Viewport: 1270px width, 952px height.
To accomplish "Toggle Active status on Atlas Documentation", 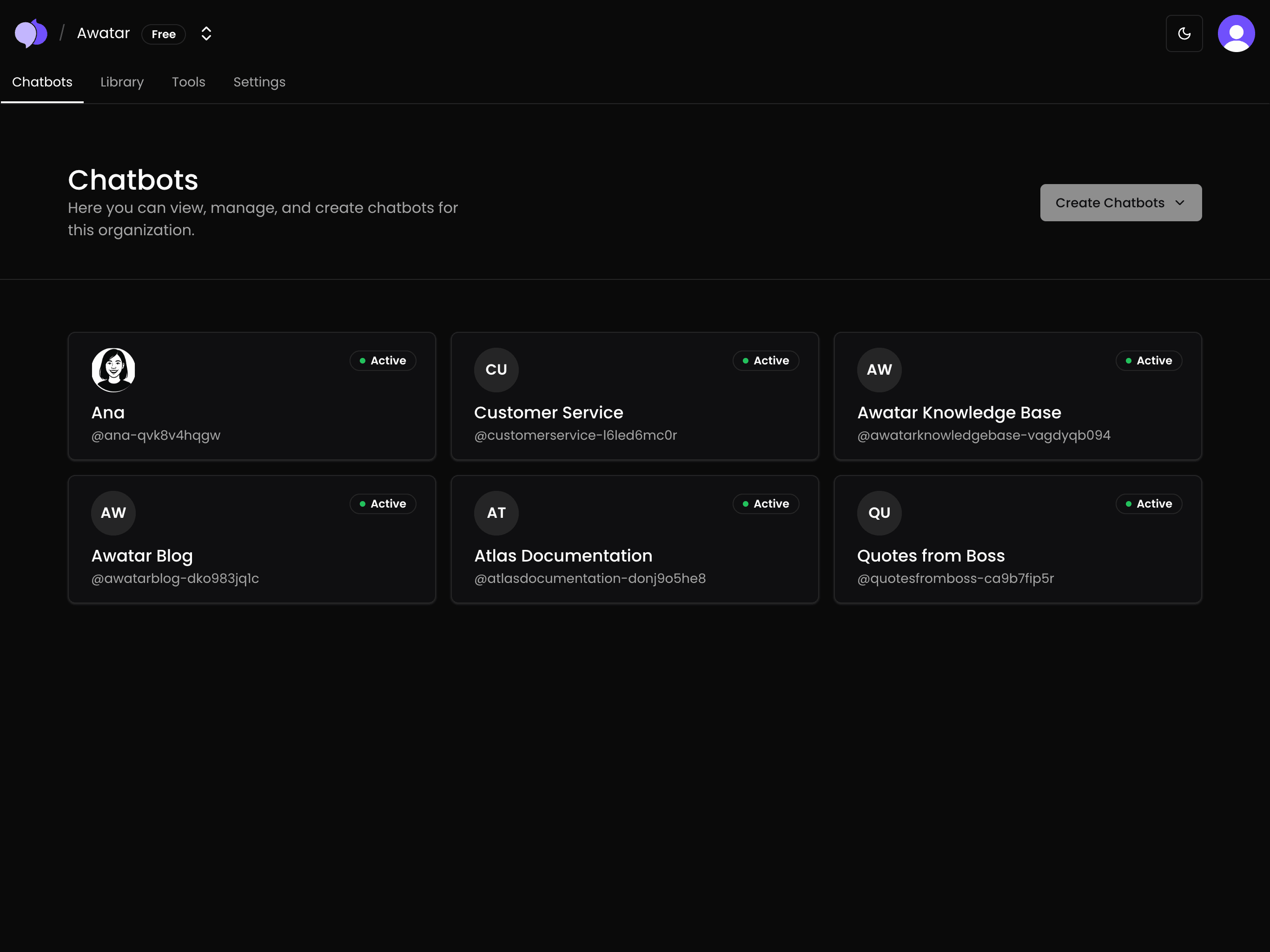I will (x=765, y=503).
